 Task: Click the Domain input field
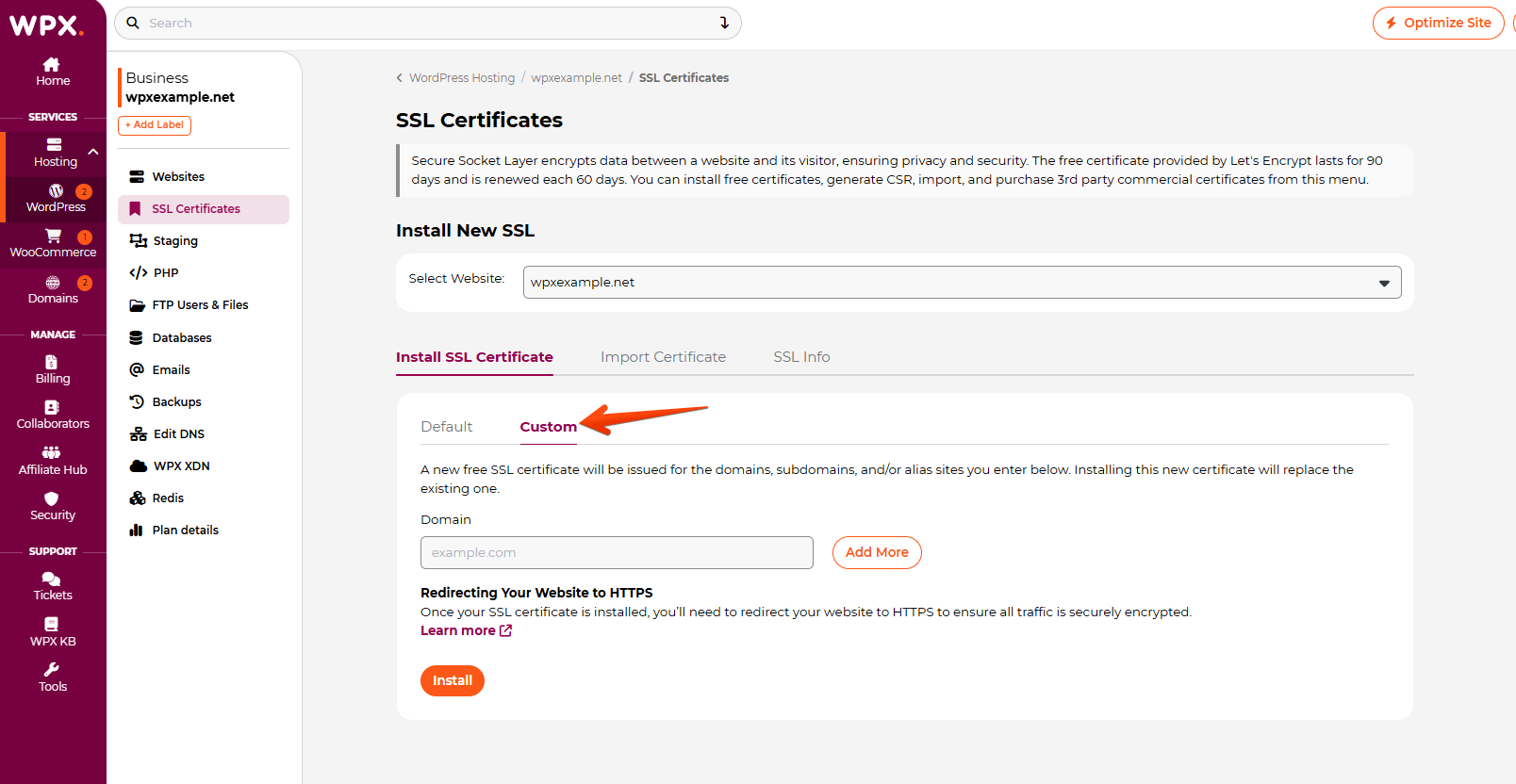pos(617,553)
